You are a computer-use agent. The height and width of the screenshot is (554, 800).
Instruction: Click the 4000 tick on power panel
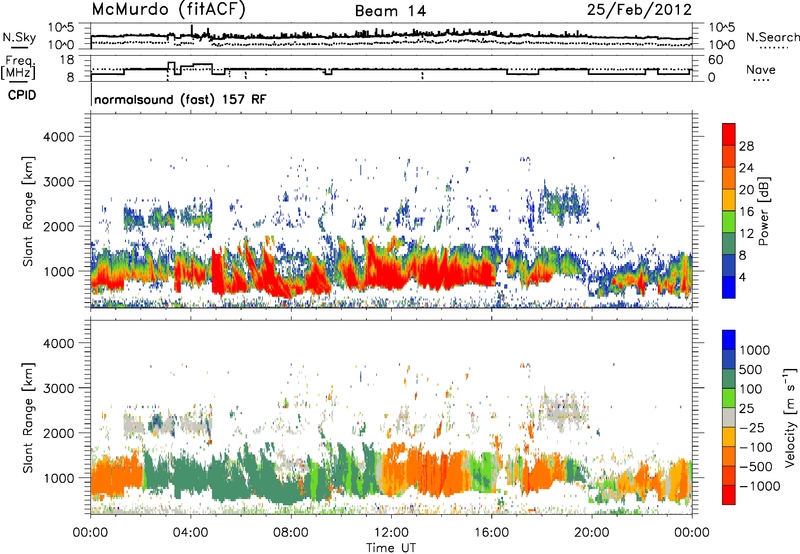click(58, 137)
